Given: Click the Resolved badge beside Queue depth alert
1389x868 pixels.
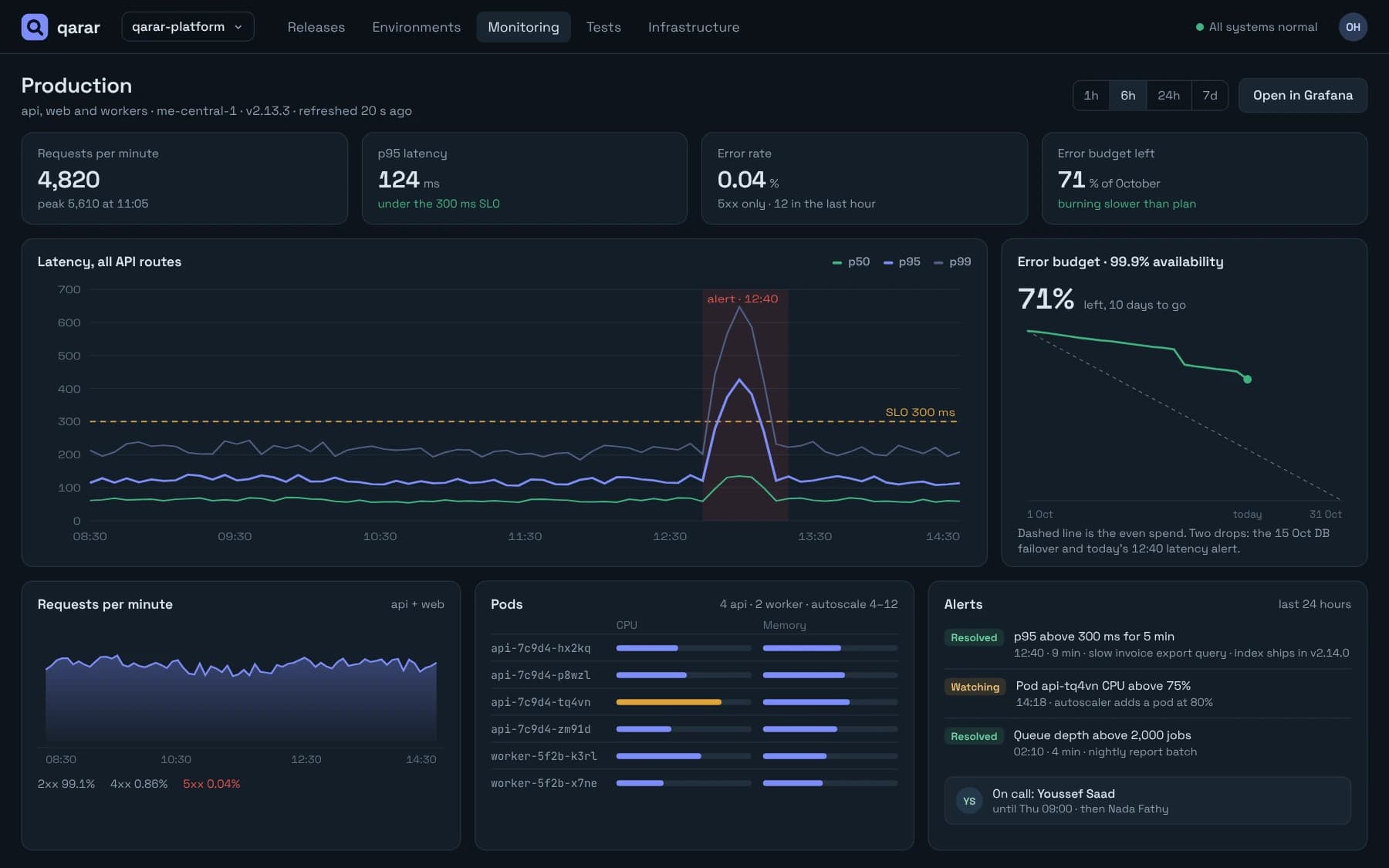Looking at the screenshot, I should tap(974, 736).
